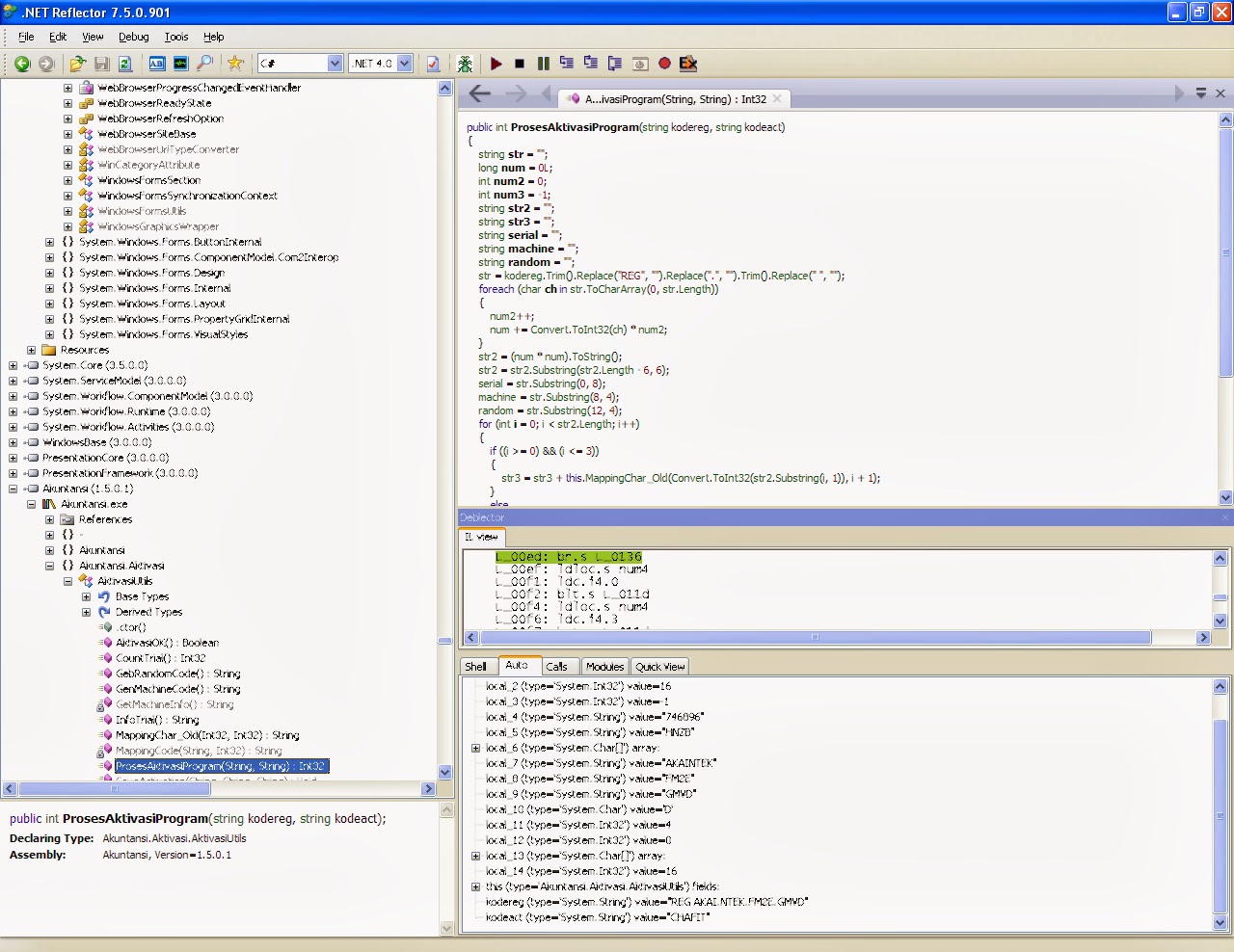Image resolution: width=1234 pixels, height=952 pixels.
Task: Stop debugging with the black square
Action: [x=520, y=64]
